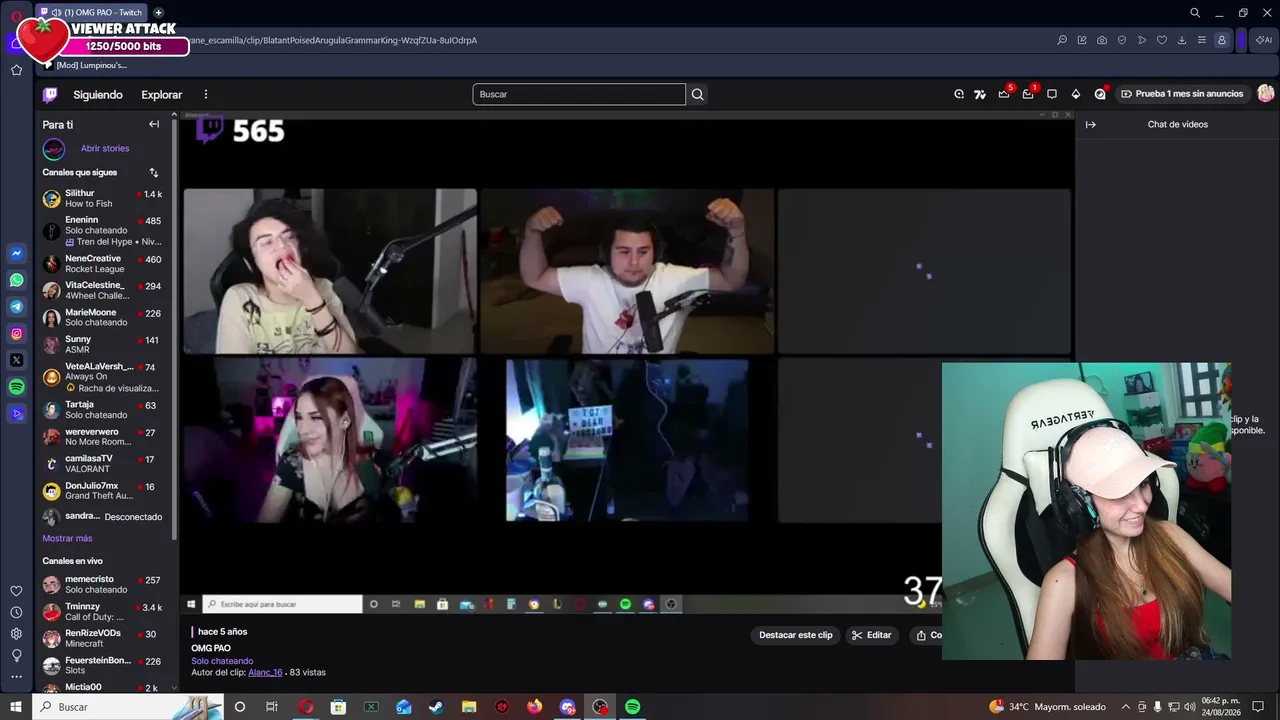Open memecristo's live channel

pyautogui.click(x=103, y=584)
